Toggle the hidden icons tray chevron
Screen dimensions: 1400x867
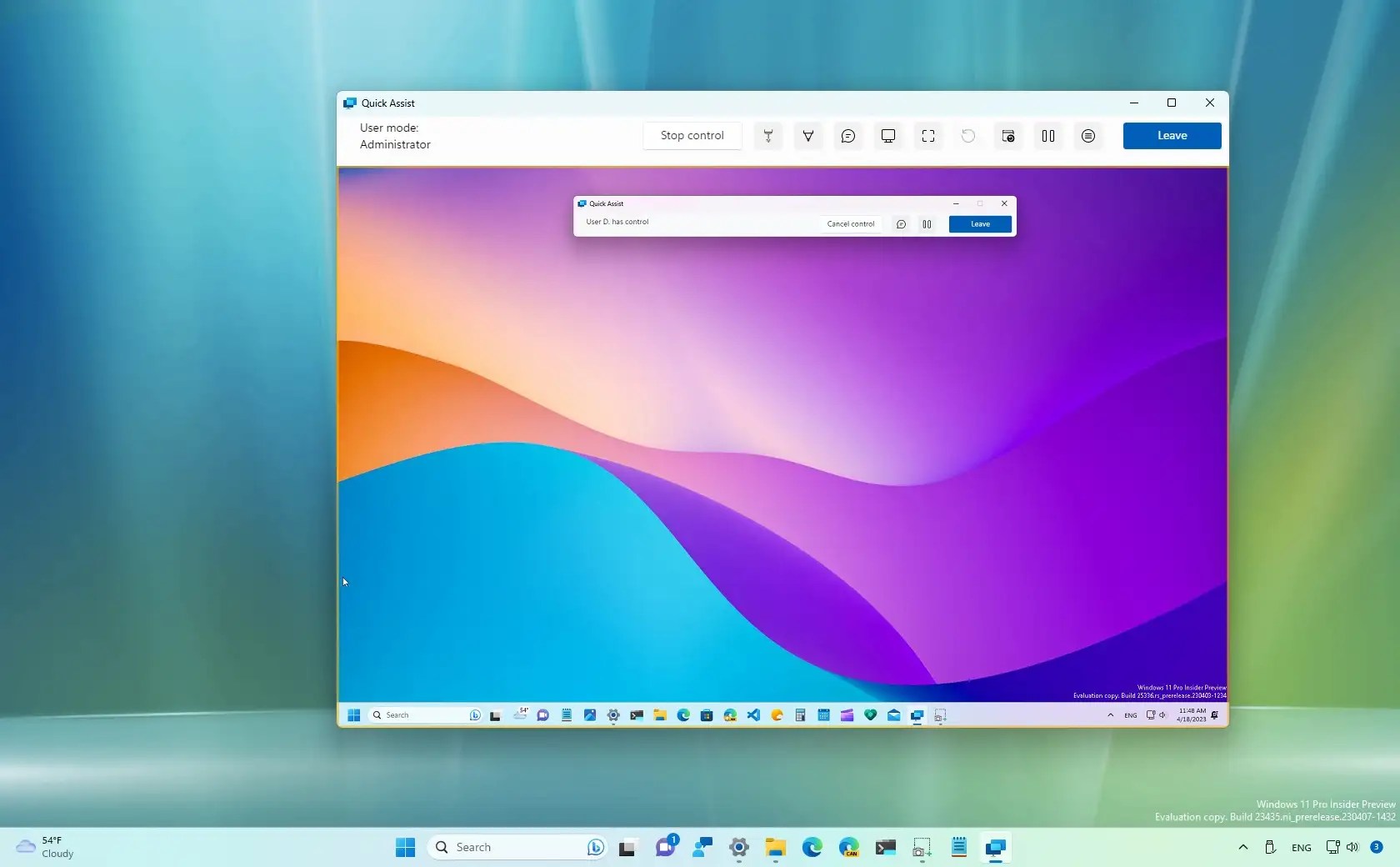click(1242, 848)
